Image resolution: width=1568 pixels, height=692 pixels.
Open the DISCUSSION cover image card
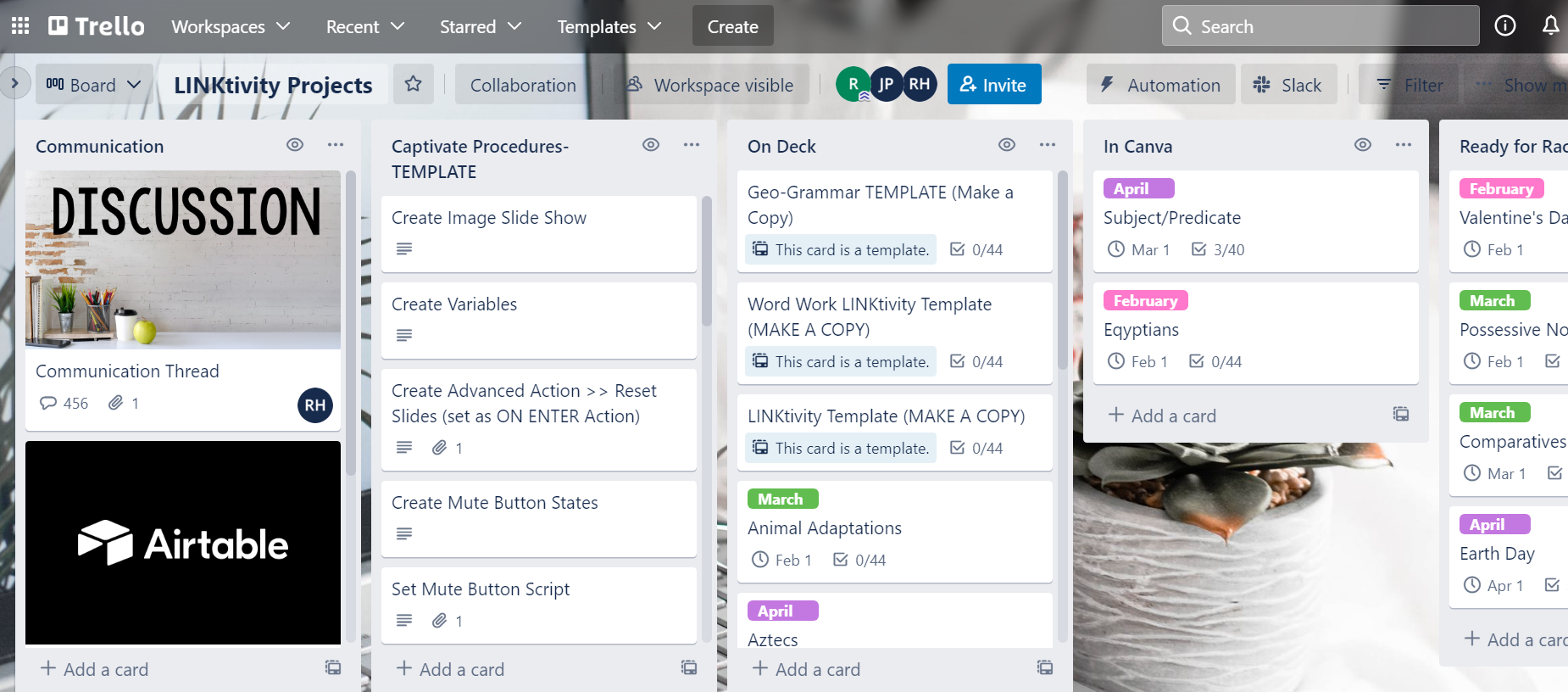click(183, 260)
